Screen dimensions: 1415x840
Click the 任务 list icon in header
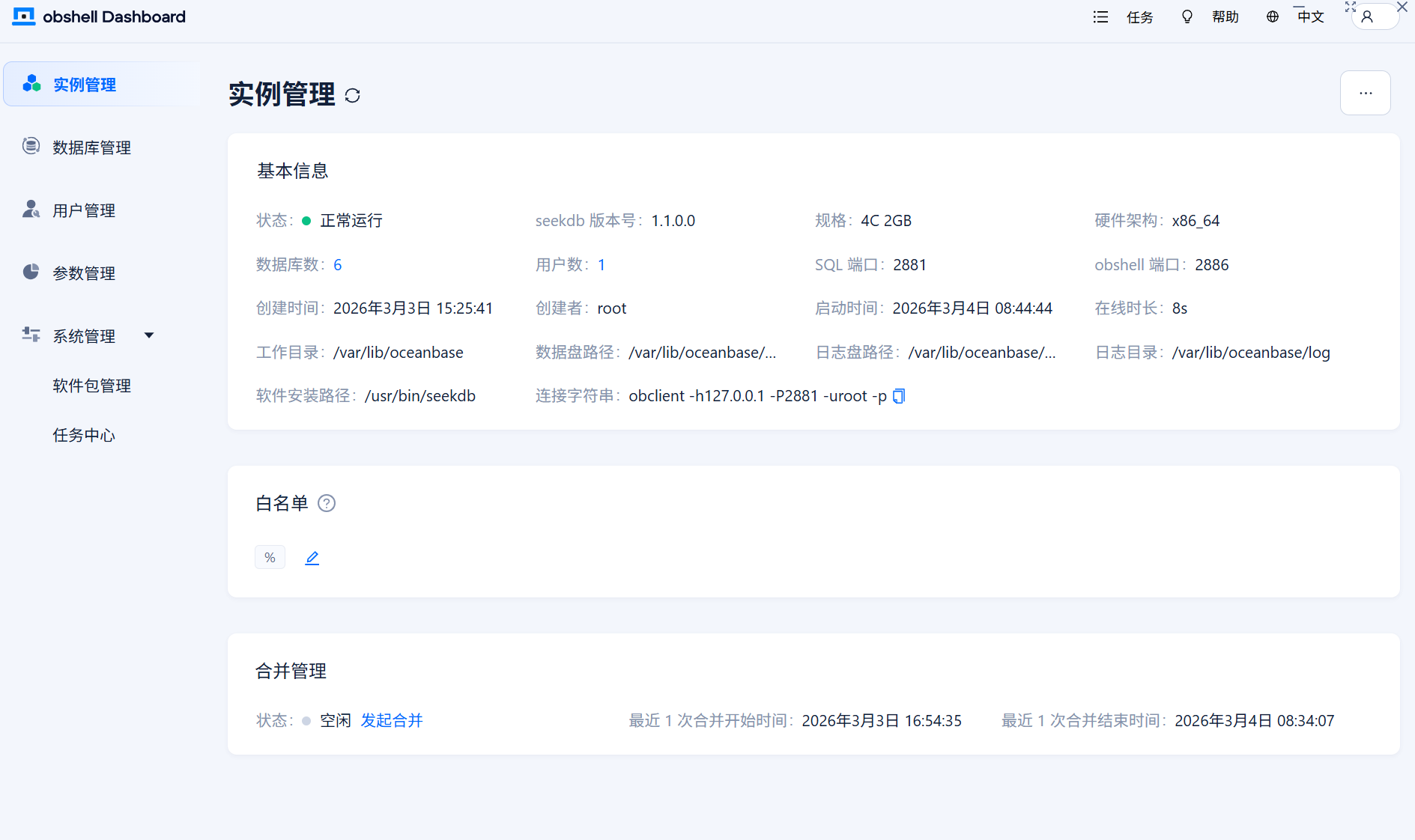(1100, 17)
